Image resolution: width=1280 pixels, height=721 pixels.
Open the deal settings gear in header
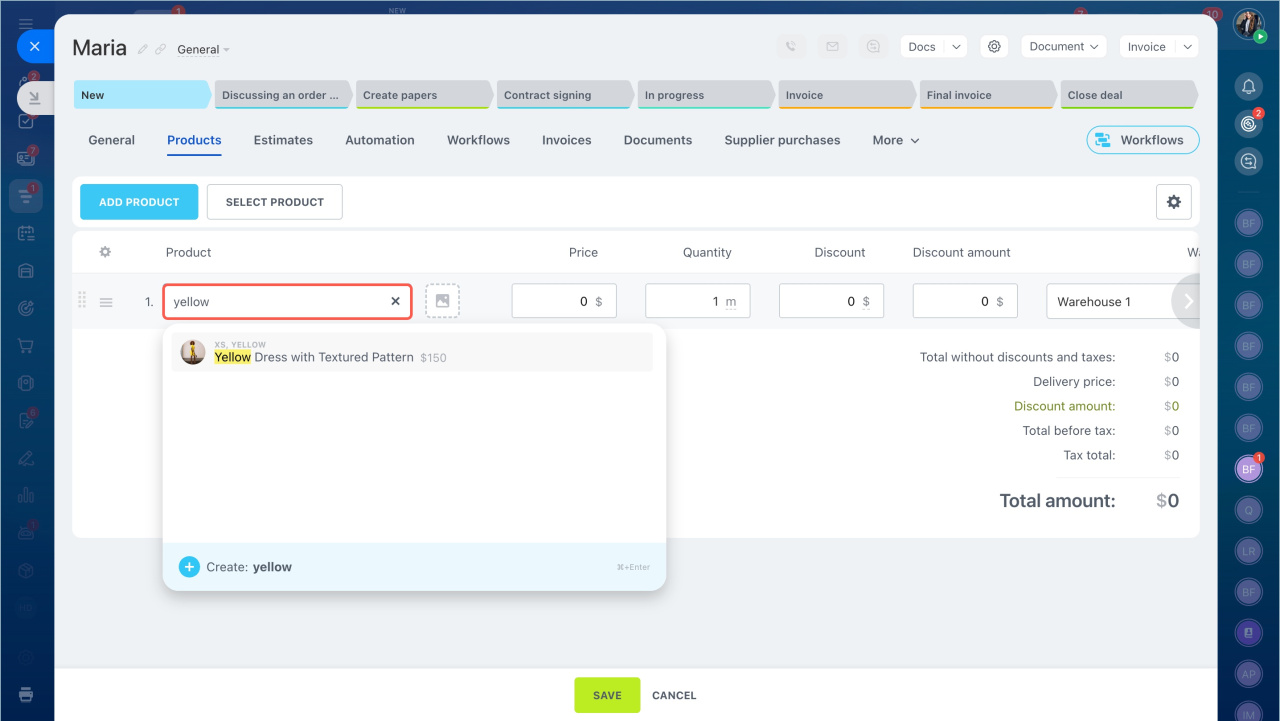[994, 47]
